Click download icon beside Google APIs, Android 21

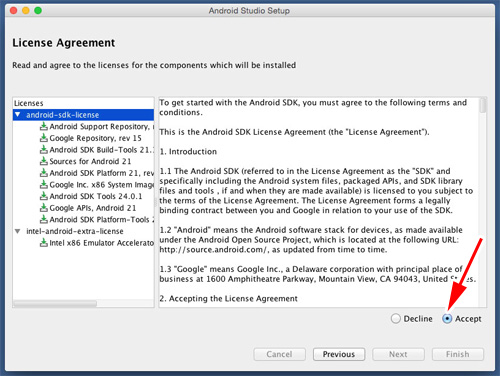[x=44, y=208]
